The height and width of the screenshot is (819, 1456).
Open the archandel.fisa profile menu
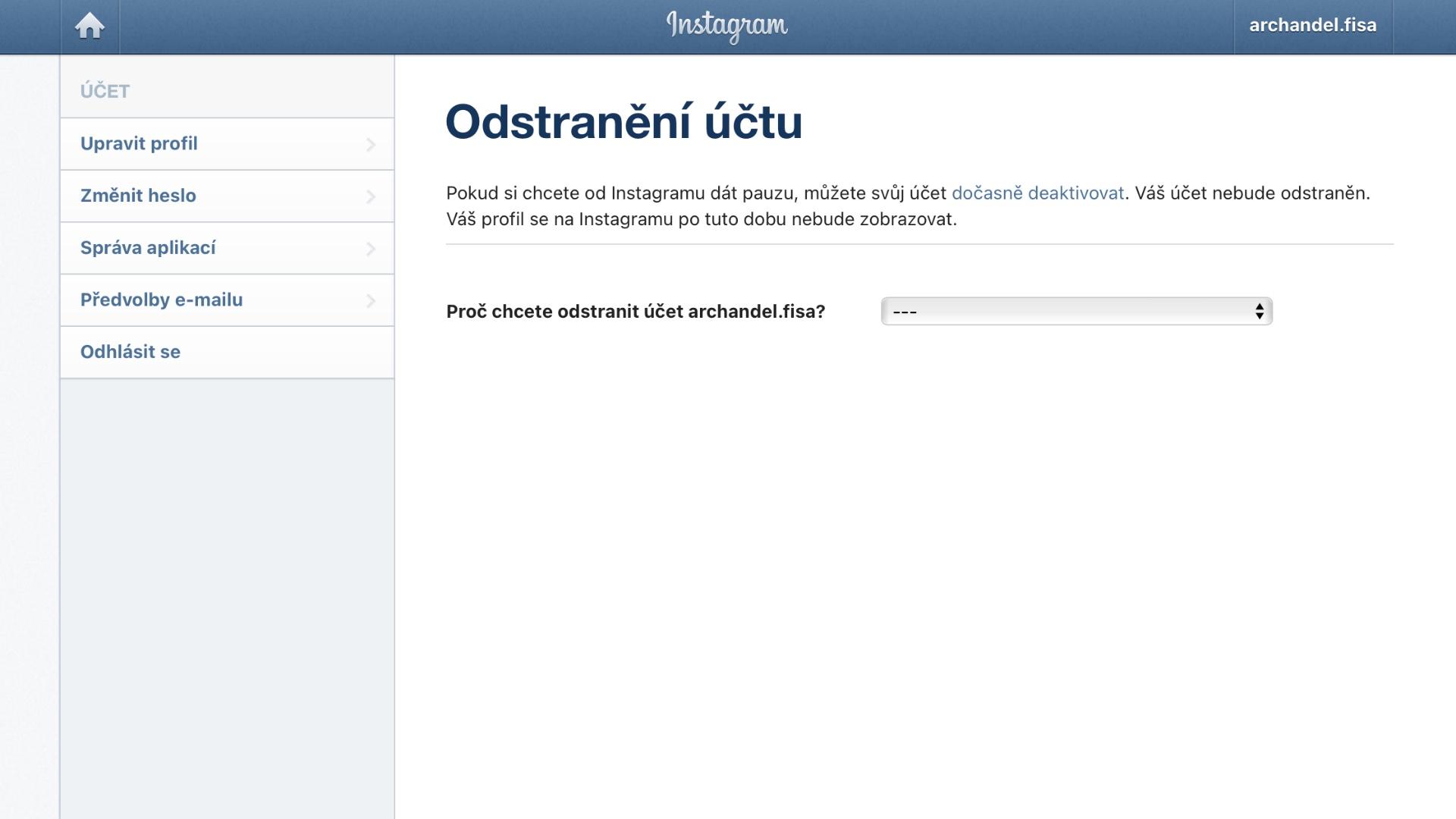click(x=1313, y=26)
